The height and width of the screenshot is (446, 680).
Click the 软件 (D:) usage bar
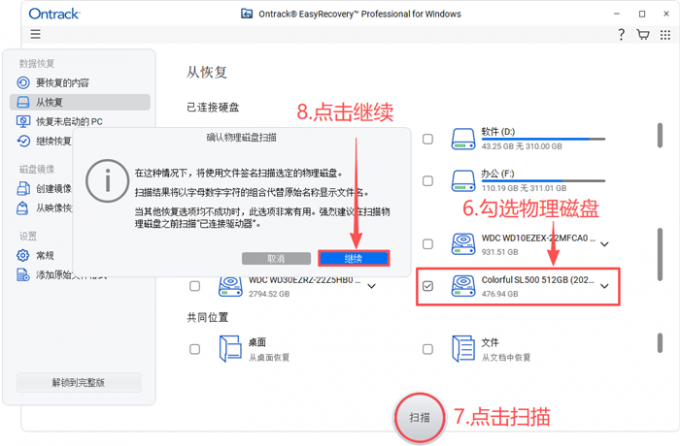tap(543, 139)
